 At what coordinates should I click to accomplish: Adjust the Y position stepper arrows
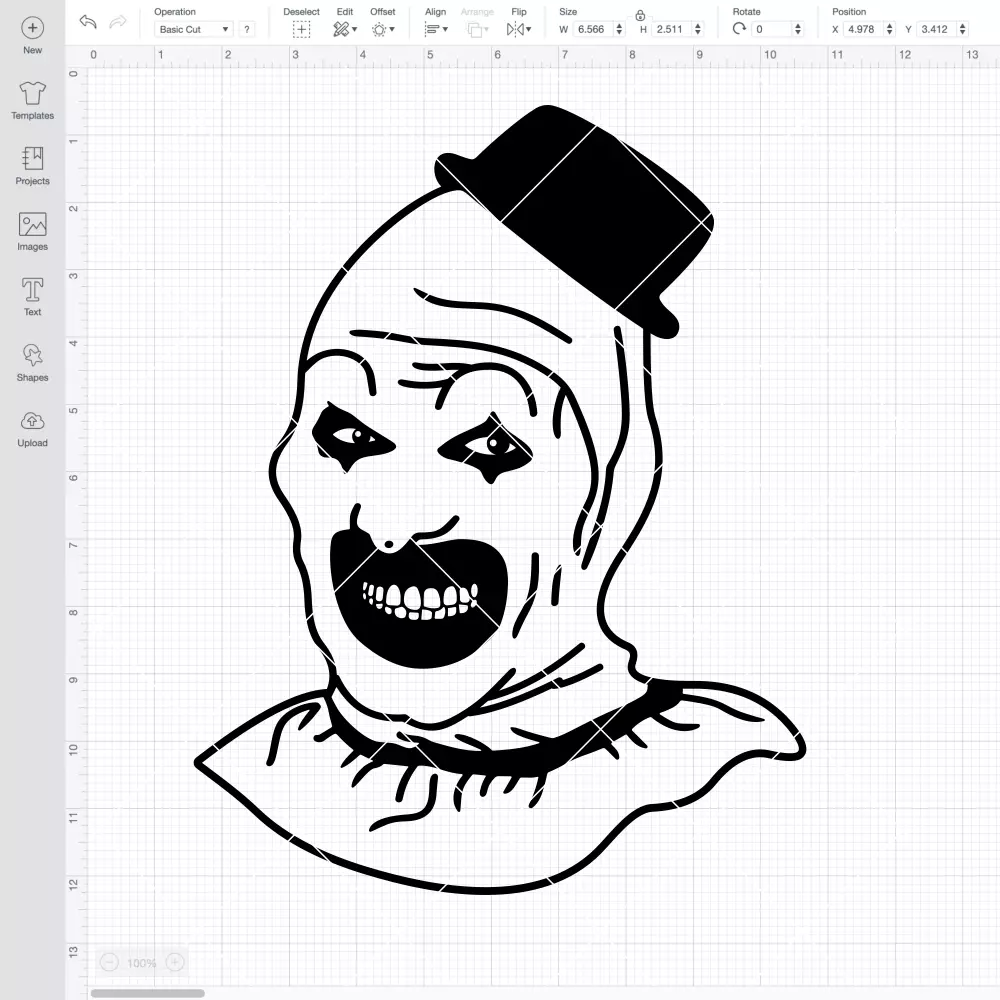point(963,29)
